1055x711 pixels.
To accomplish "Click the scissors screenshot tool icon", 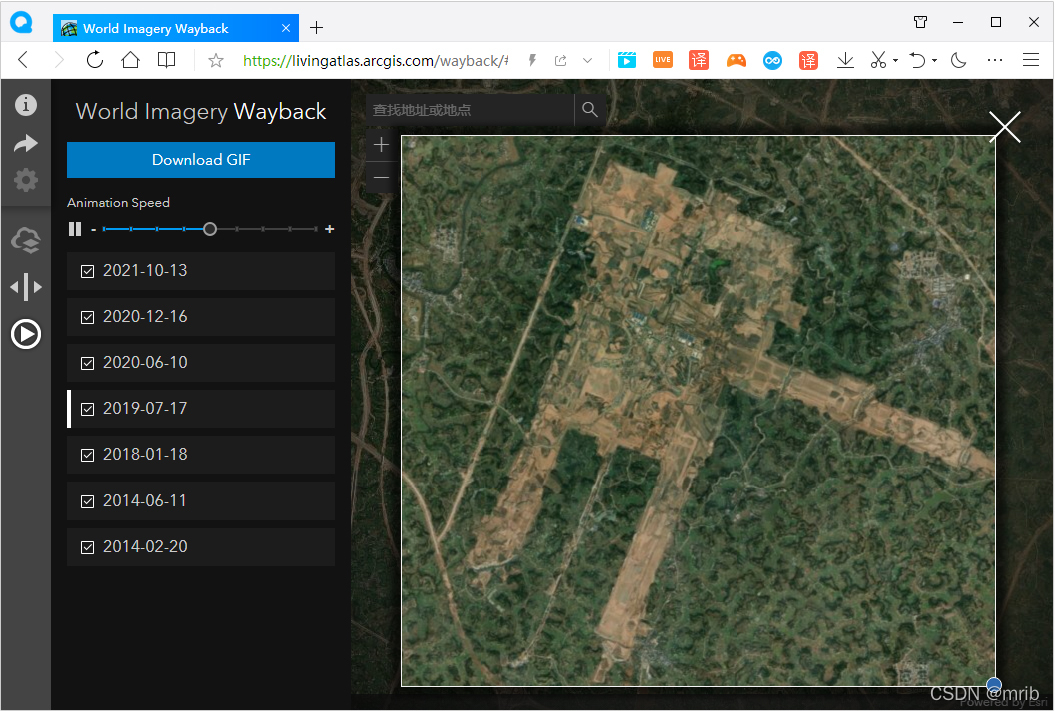I will 878,60.
